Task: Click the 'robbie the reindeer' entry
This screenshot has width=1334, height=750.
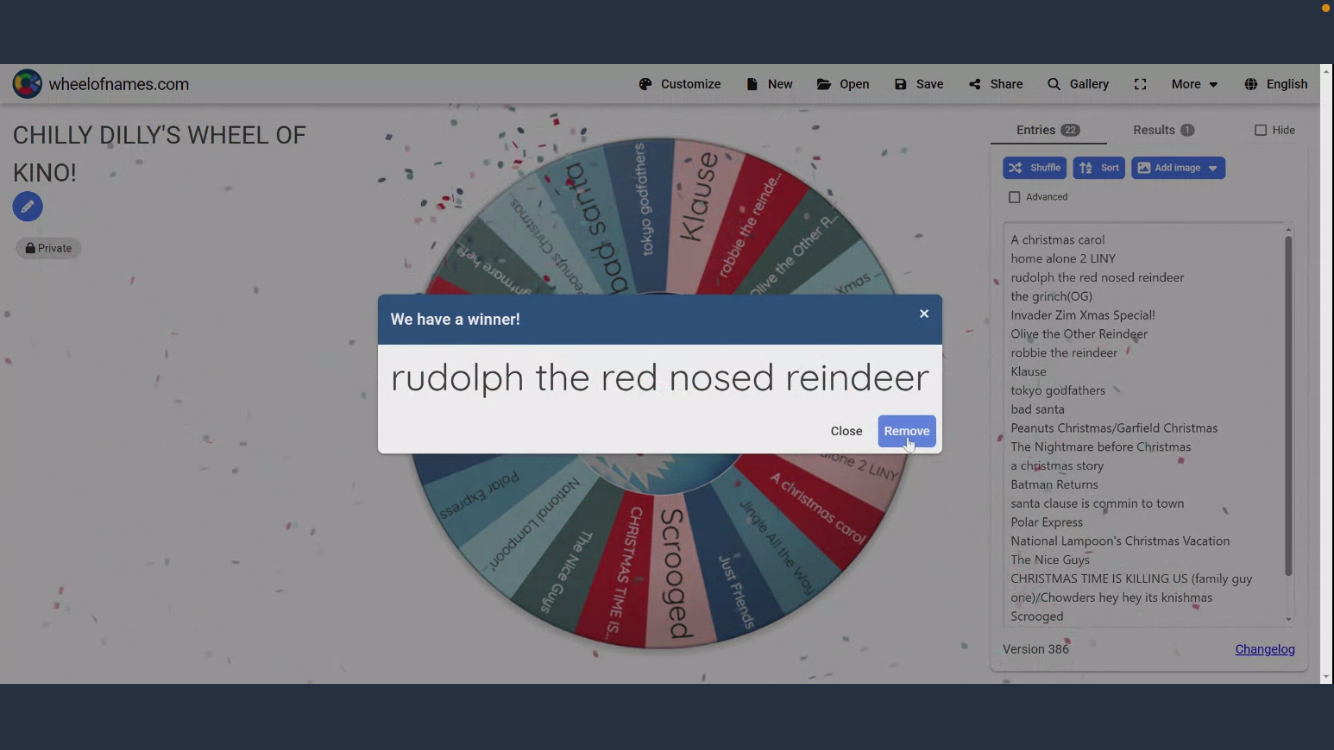Action: click(1064, 353)
